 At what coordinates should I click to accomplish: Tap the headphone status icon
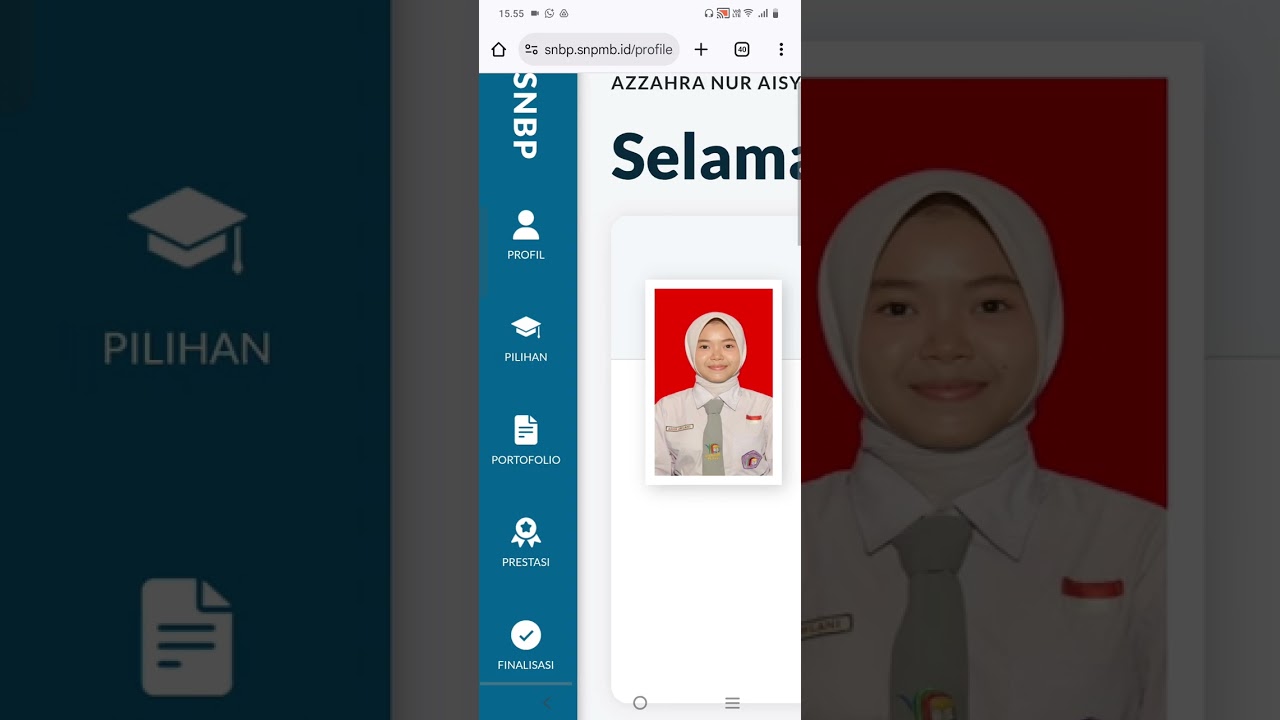tap(709, 13)
